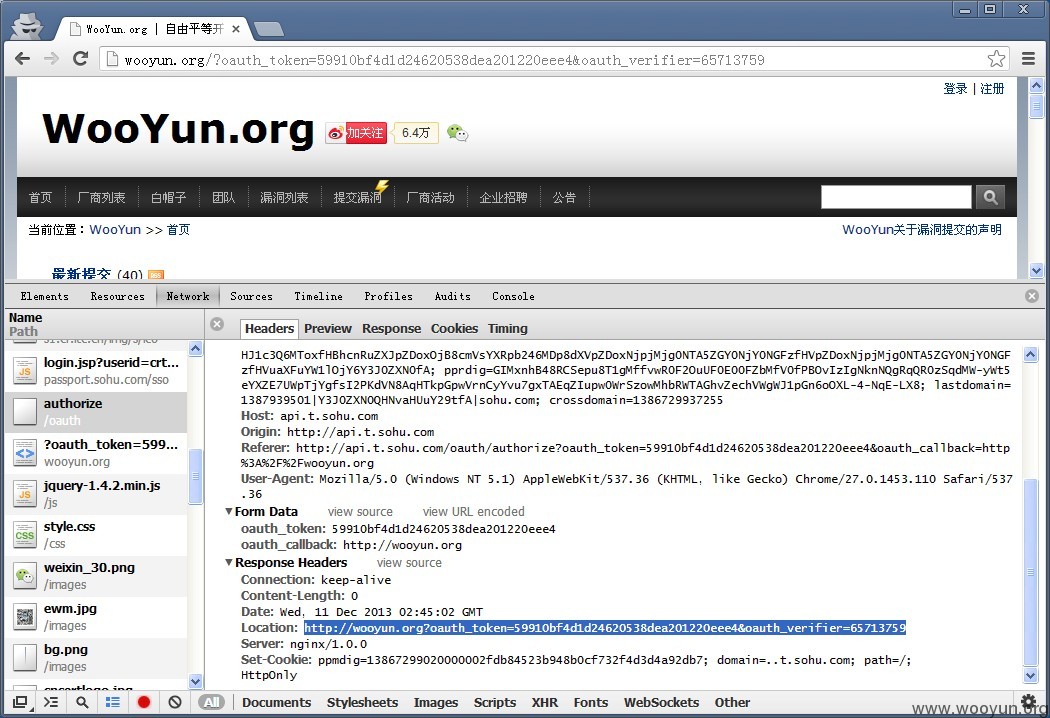Click down arrow of headers pane scrollbar
Viewport: 1050px width, 718px height.
(1031, 675)
